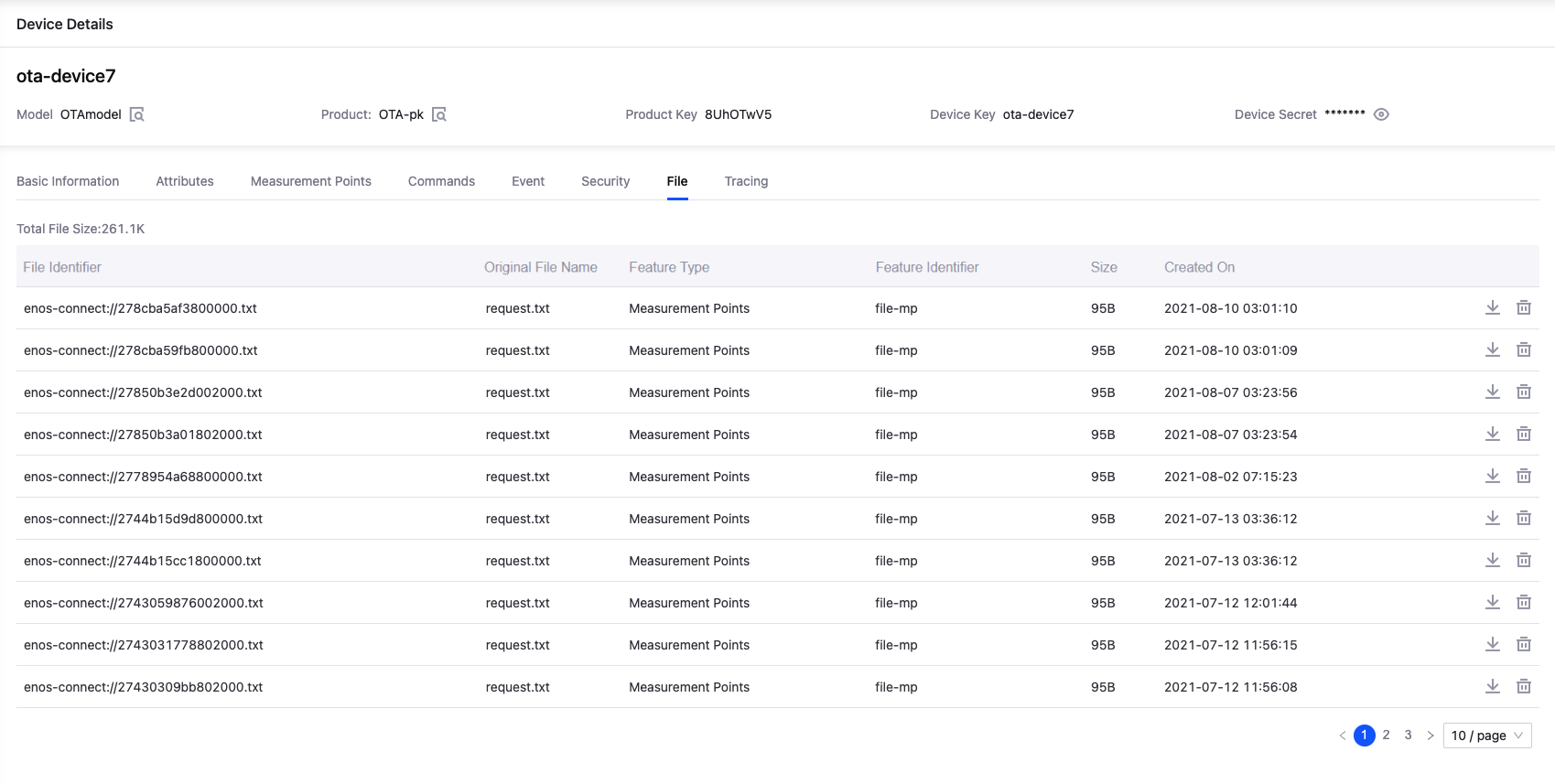The image size is (1555, 784).
Task: Go to the previous page arrow
Action: (x=1343, y=736)
